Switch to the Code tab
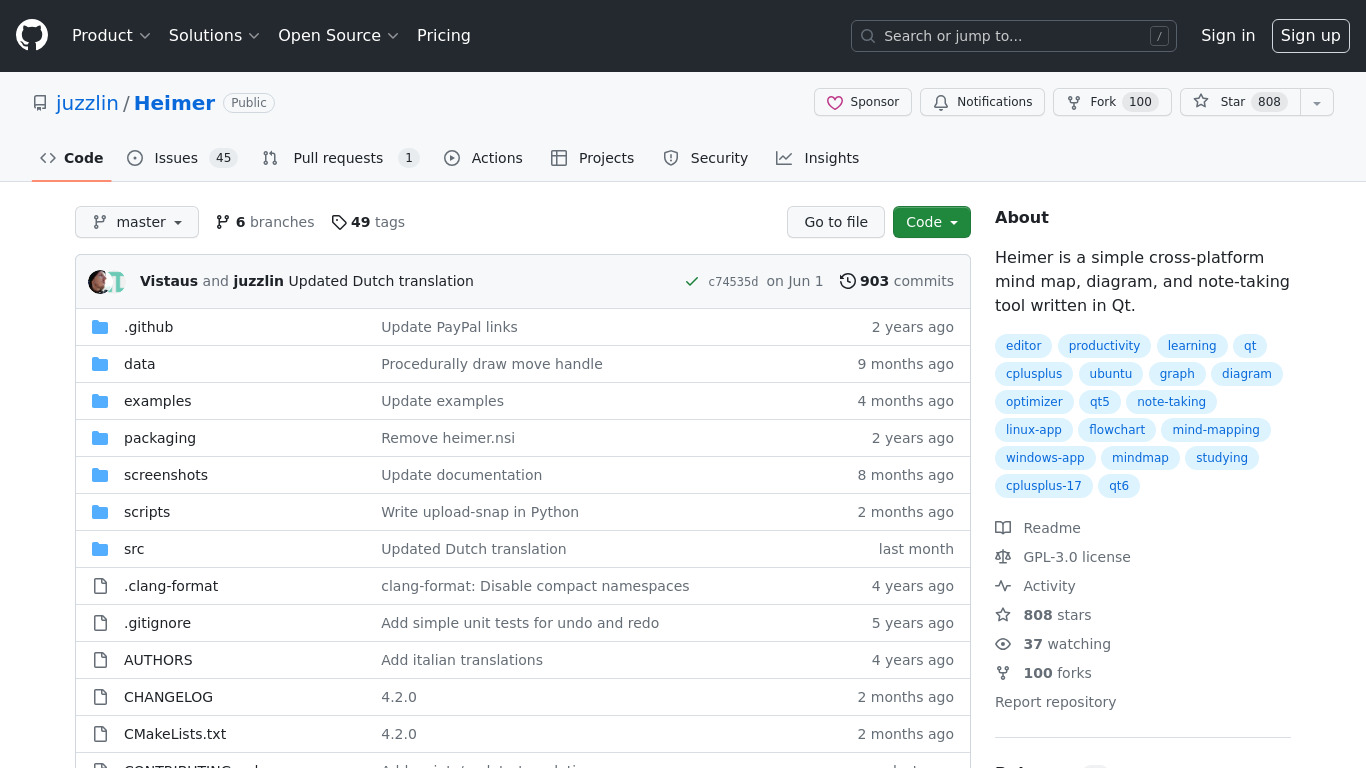The image size is (1366, 768). point(72,158)
